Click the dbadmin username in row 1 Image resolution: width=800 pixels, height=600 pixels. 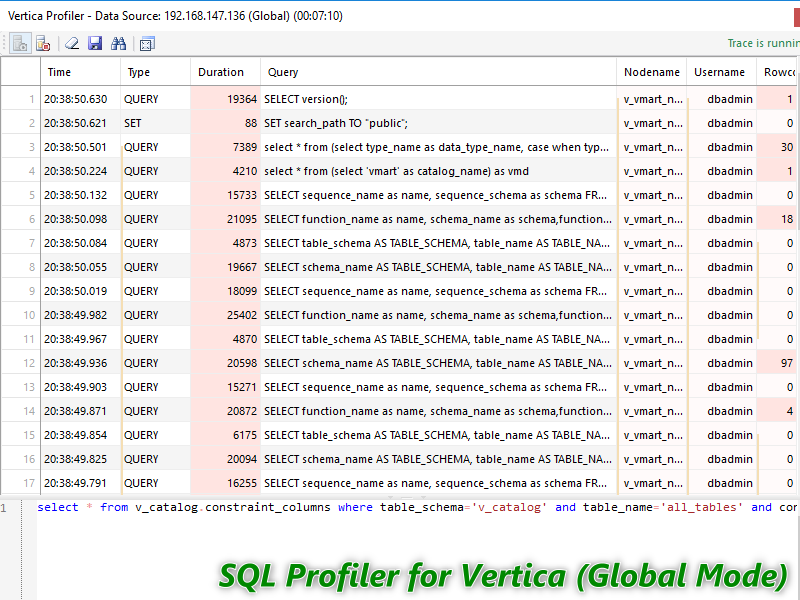[721, 99]
